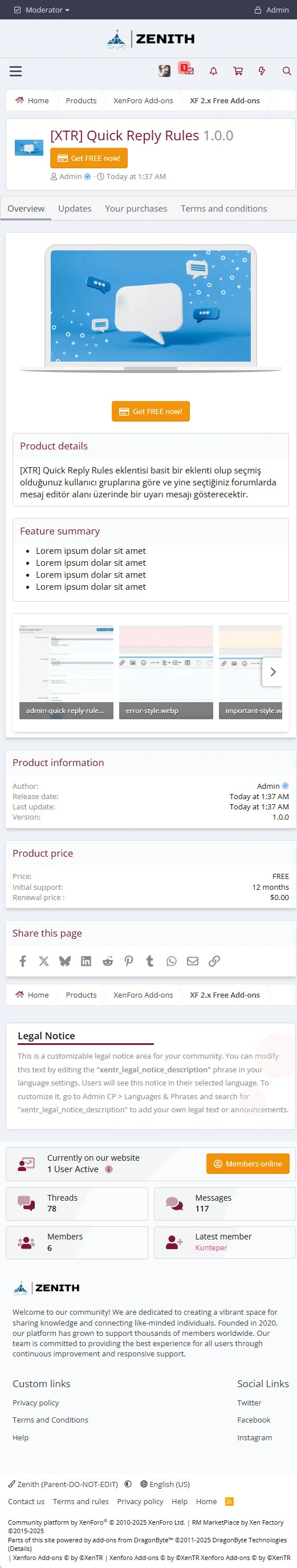Toggle the style variation light/dark switch
This screenshot has width=297, height=1568.
[128, 1484]
